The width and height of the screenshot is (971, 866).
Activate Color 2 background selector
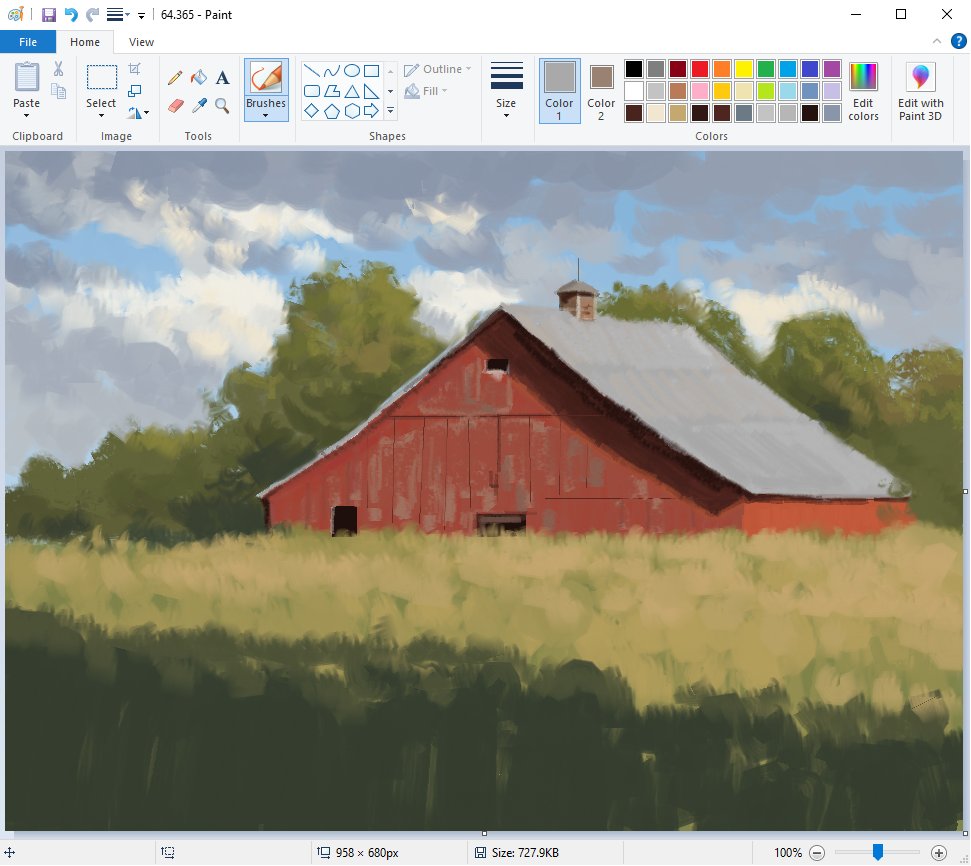[601, 91]
